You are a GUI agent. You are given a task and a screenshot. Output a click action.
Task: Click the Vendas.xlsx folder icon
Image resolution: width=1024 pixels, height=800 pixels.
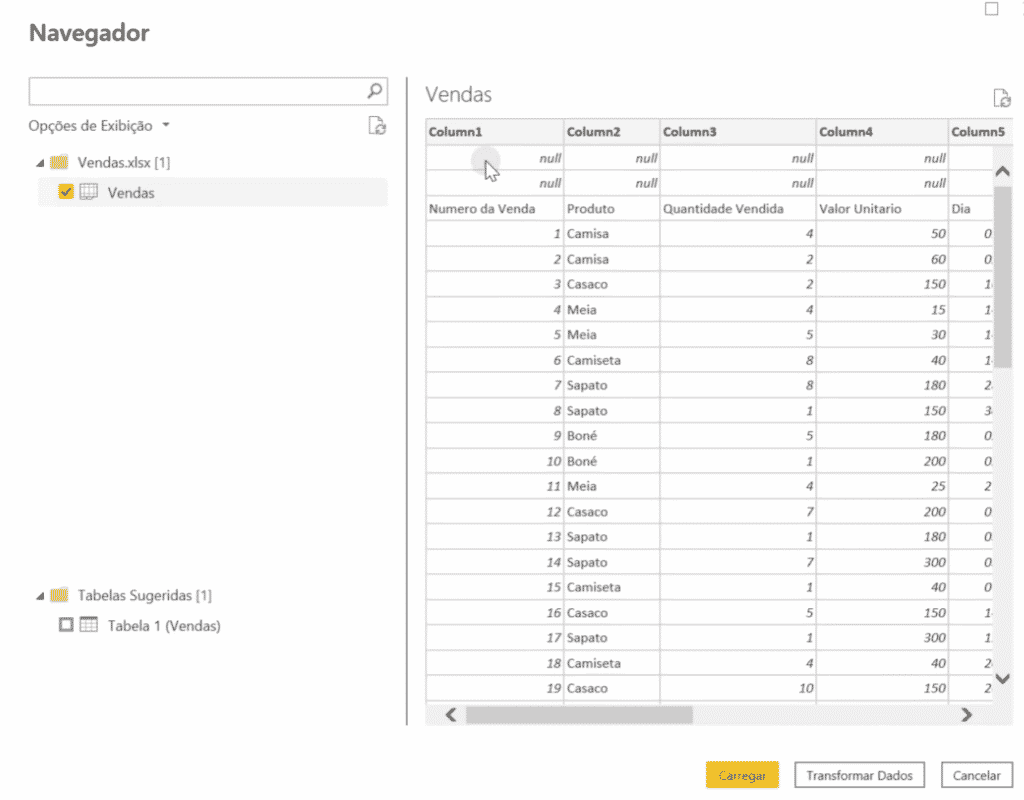pos(60,162)
